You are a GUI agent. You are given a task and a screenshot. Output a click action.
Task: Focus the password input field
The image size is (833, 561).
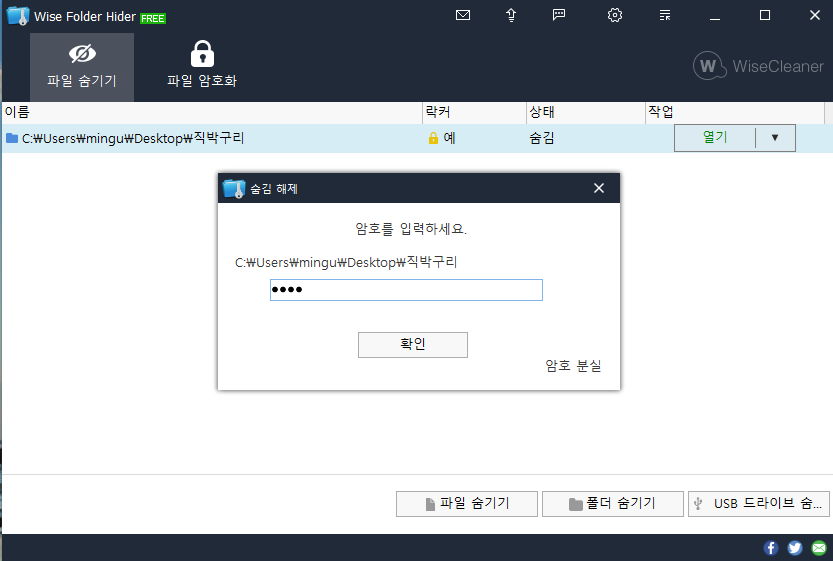pyautogui.click(x=406, y=290)
